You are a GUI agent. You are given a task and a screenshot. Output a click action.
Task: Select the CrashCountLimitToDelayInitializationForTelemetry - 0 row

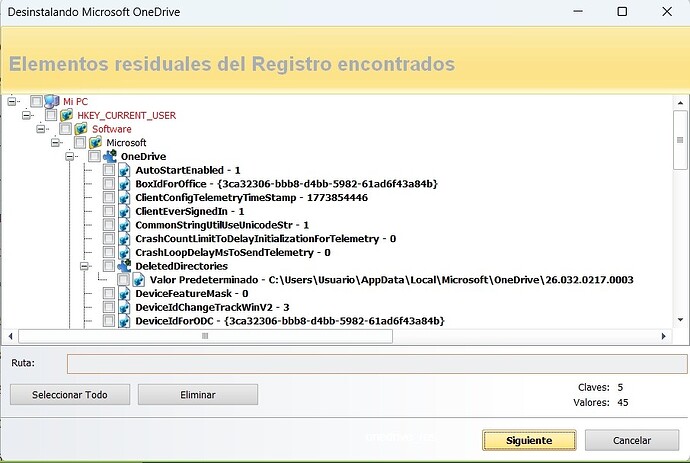(265, 239)
